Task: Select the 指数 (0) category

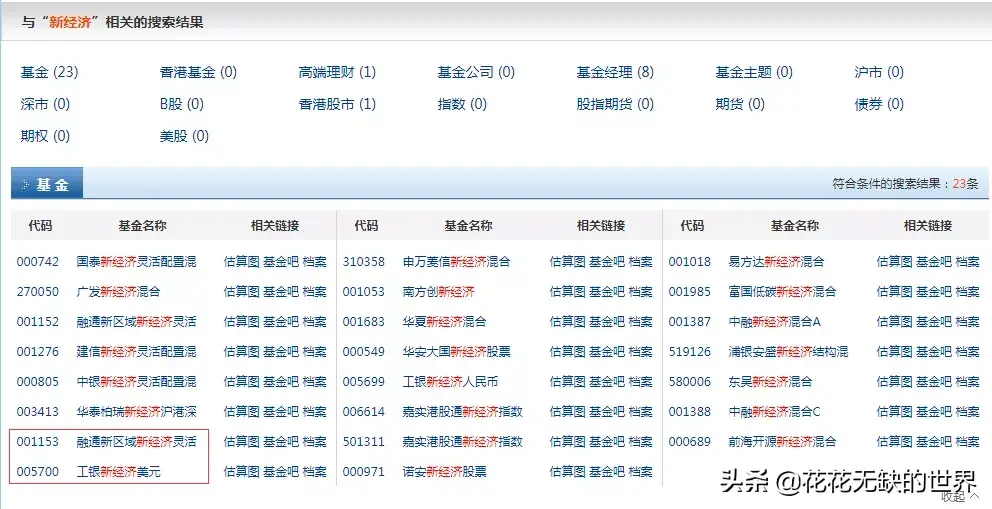Action: [x=462, y=104]
